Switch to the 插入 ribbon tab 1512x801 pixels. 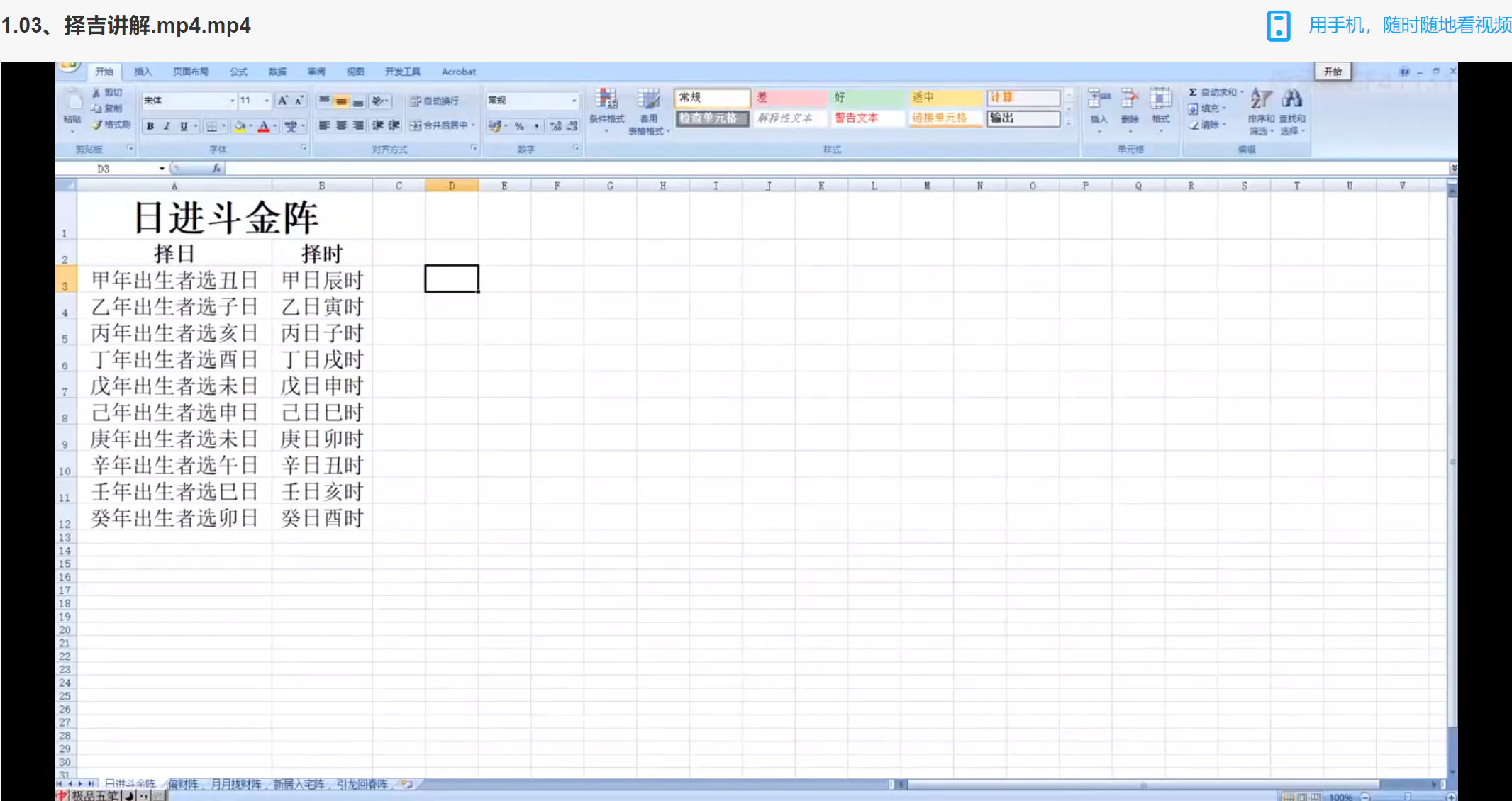click(143, 72)
